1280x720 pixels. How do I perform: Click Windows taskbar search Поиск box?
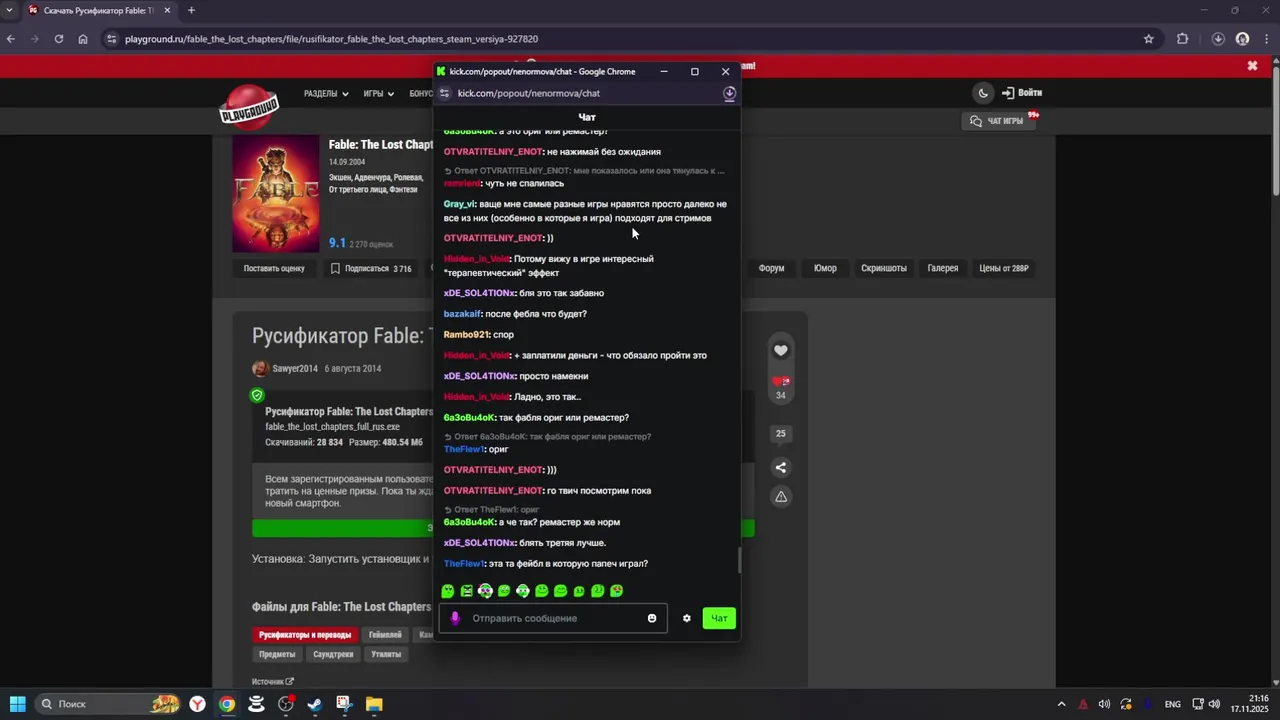pos(108,704)
